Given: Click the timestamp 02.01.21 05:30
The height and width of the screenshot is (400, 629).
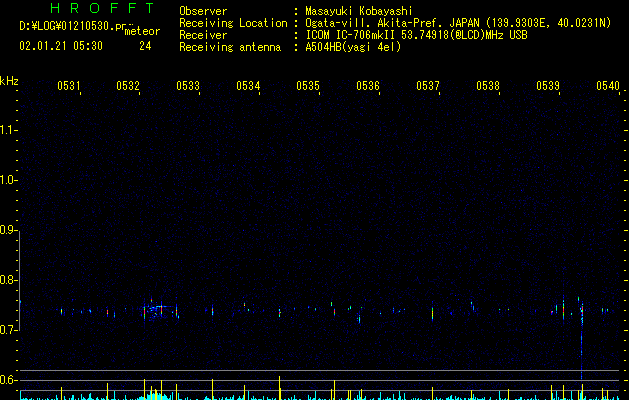Looking at the screenshot, I should tap(61, 46).
